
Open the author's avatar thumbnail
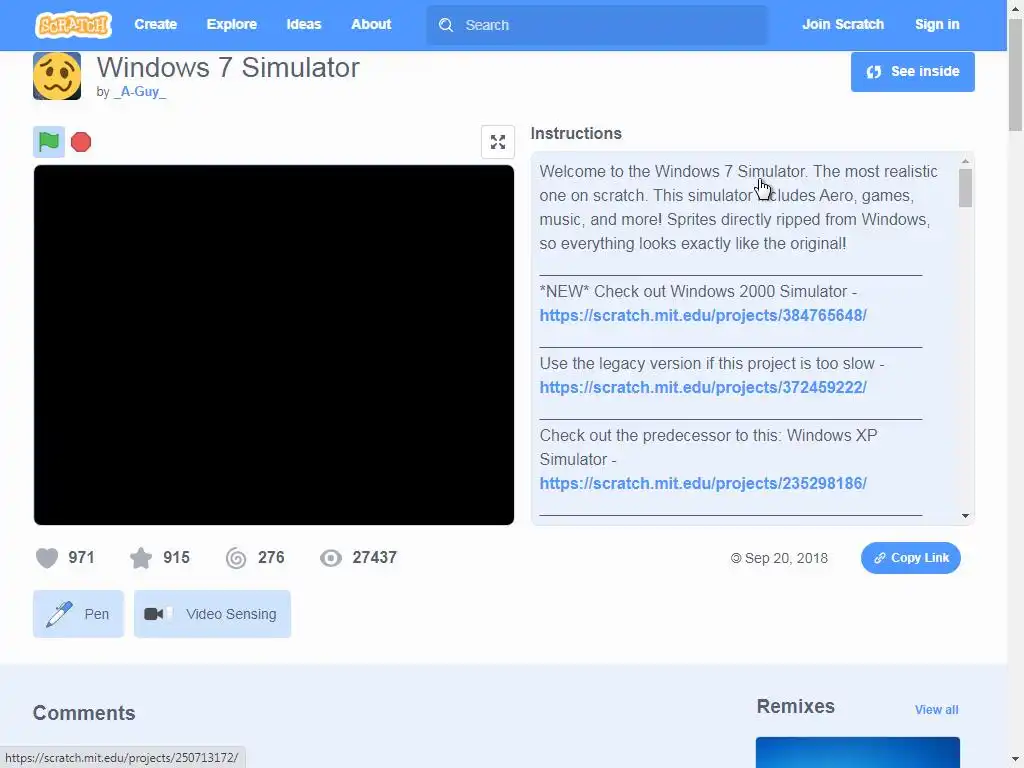(x=57, y=76)
